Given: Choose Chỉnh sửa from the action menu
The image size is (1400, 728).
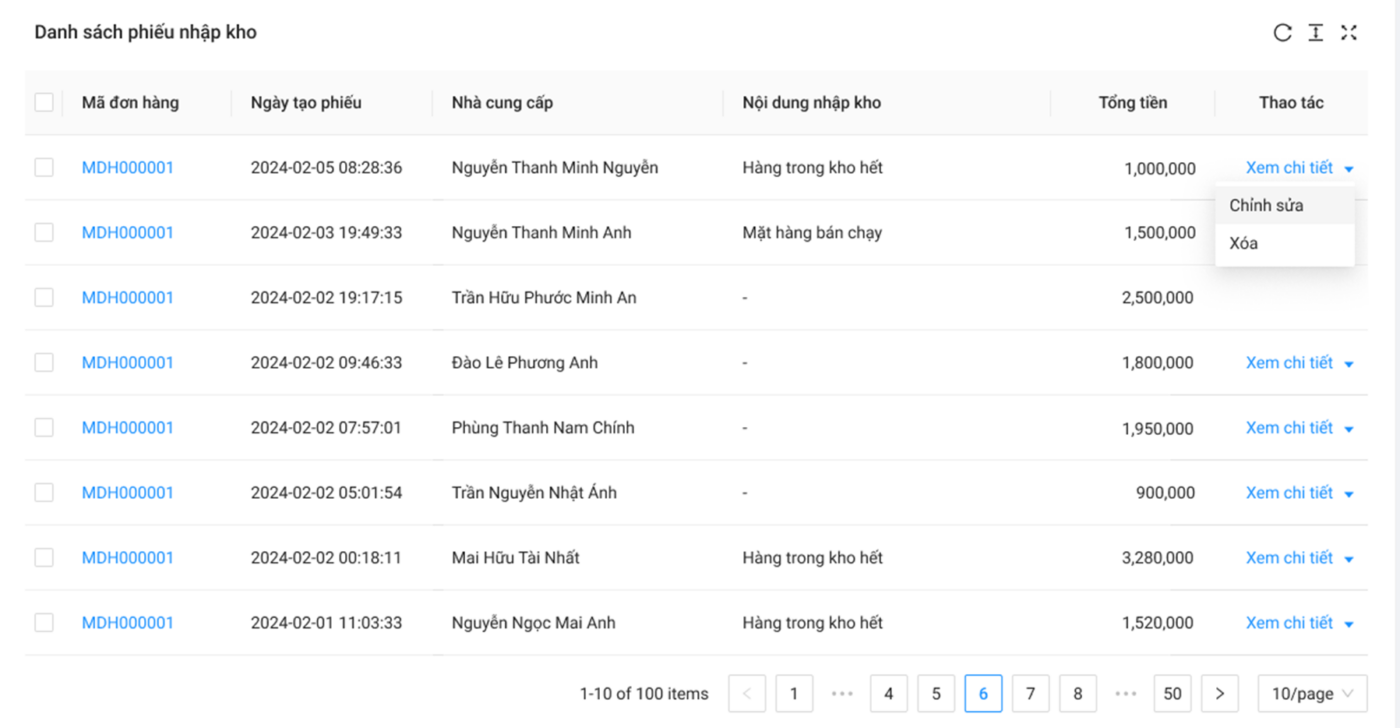Looking at the screenshot, I should [x=1285, y=205].
